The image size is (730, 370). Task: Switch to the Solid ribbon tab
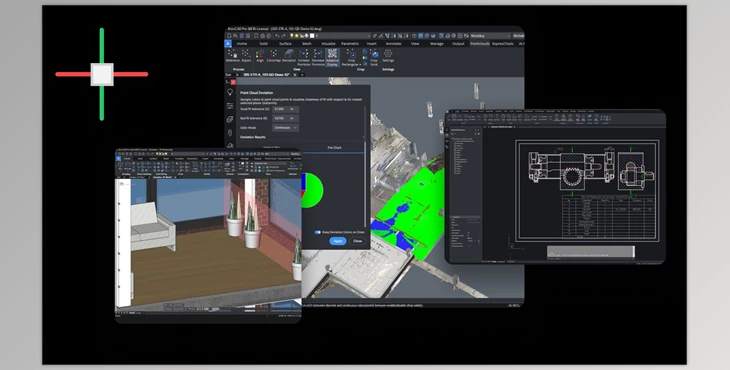coord(264,43)
